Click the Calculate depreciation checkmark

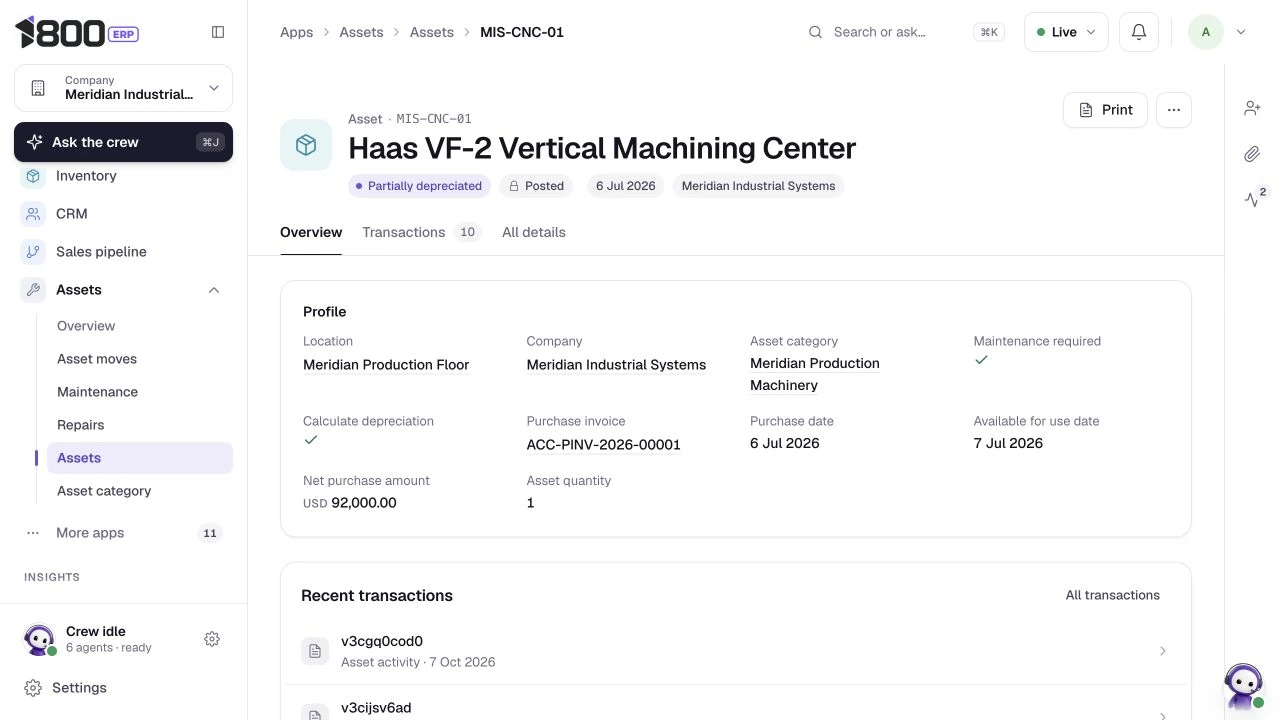[x=311, y=440]
